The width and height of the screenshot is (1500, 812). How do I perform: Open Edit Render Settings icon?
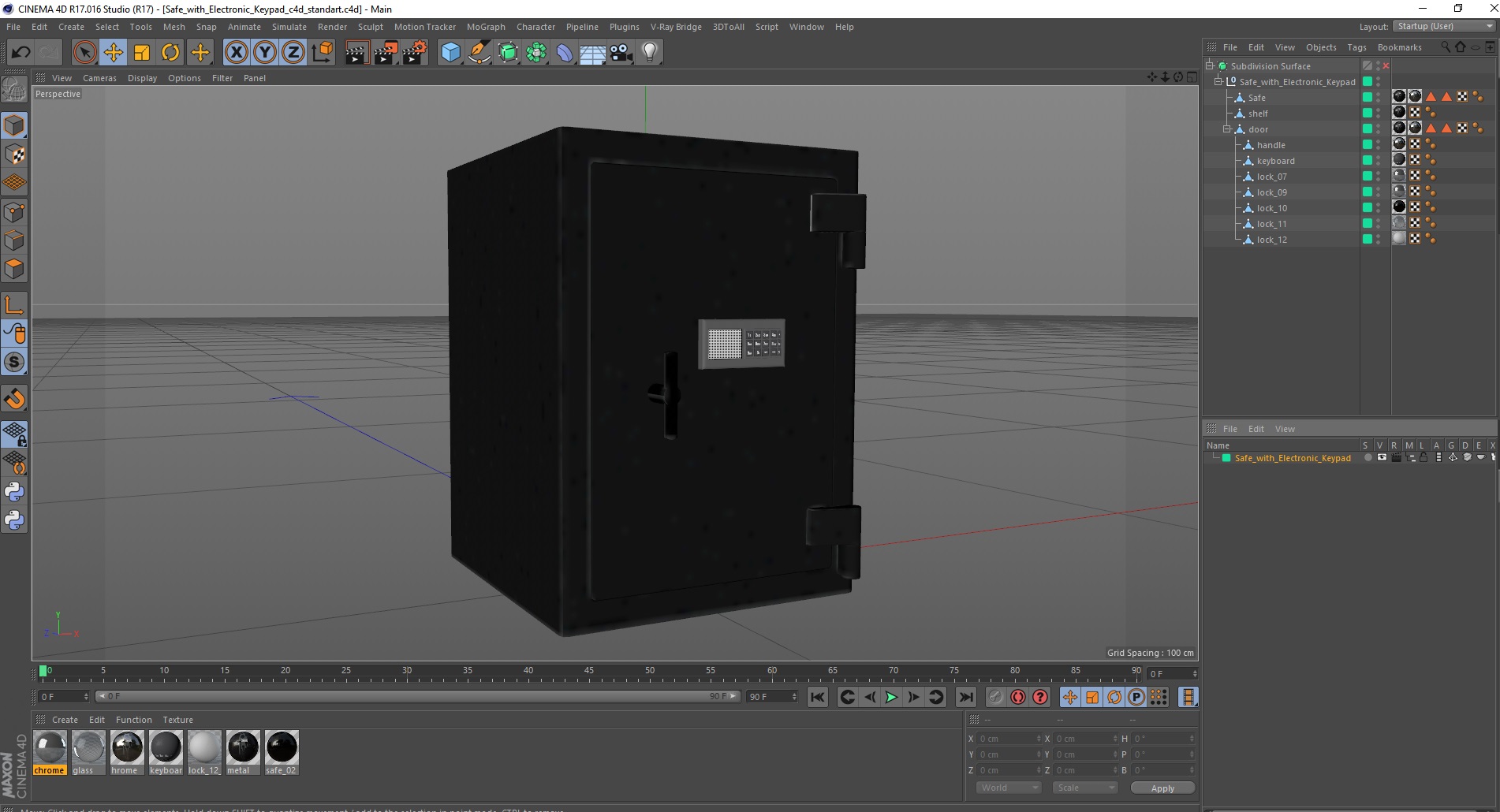tap(415, 53)
